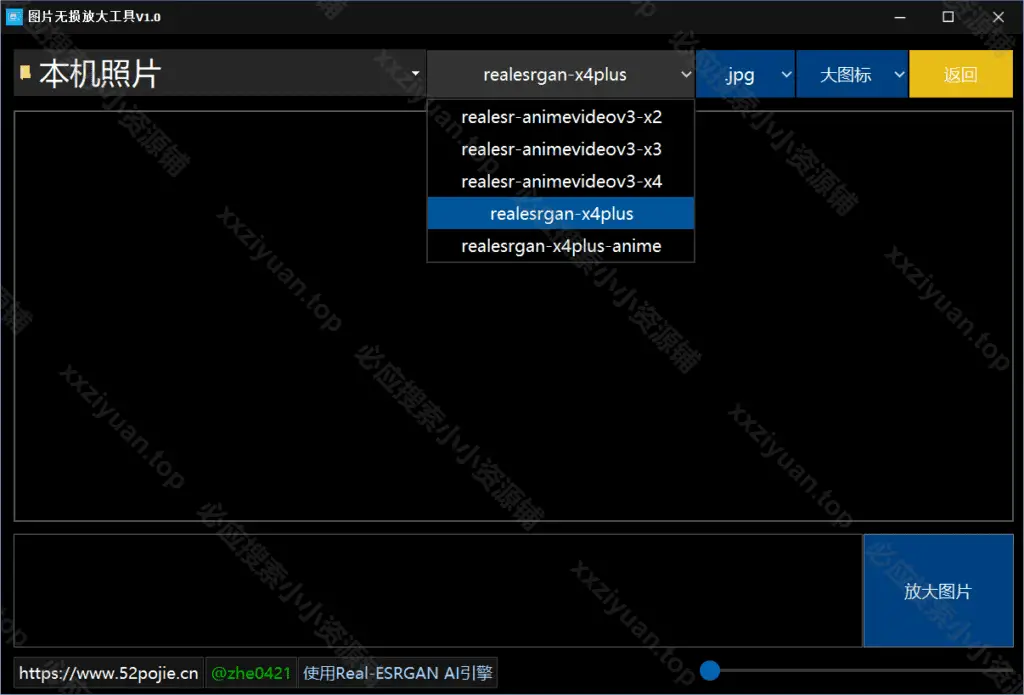
Task: Collapse the realesrgan-x4plus model combo box
Action: [684, 75]
